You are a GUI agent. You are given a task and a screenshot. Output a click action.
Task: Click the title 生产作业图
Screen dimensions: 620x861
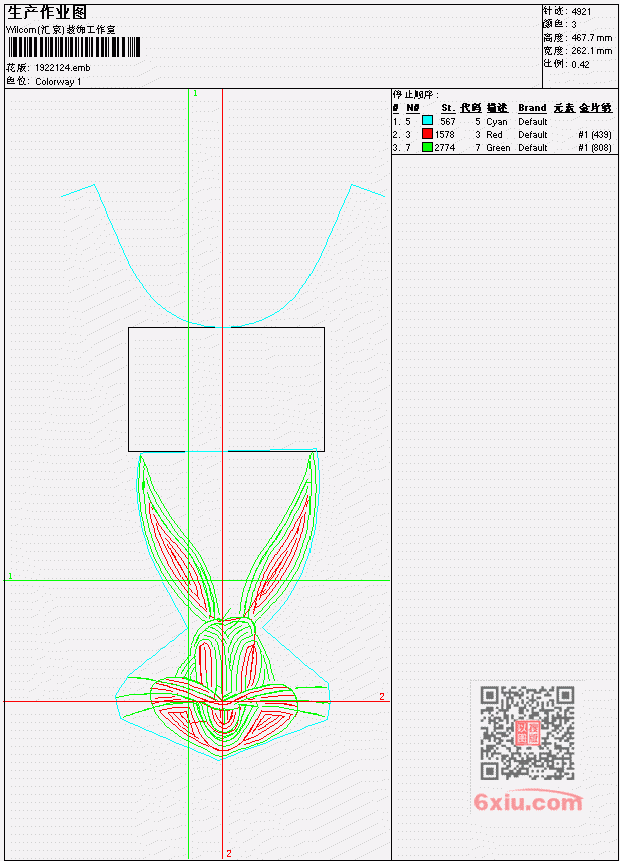pyautogui.click(x=47, y=13)
